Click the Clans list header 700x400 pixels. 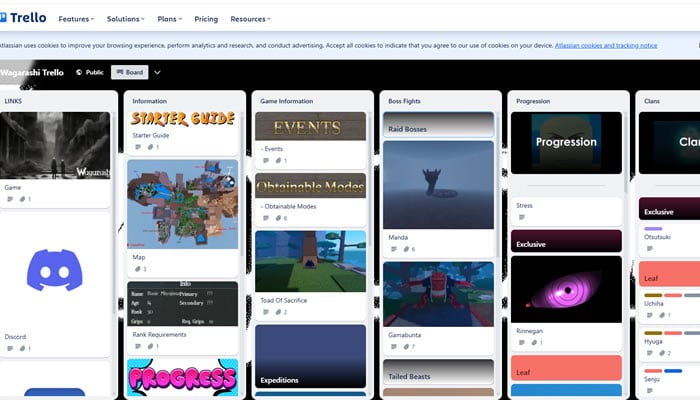click(652, 101)
